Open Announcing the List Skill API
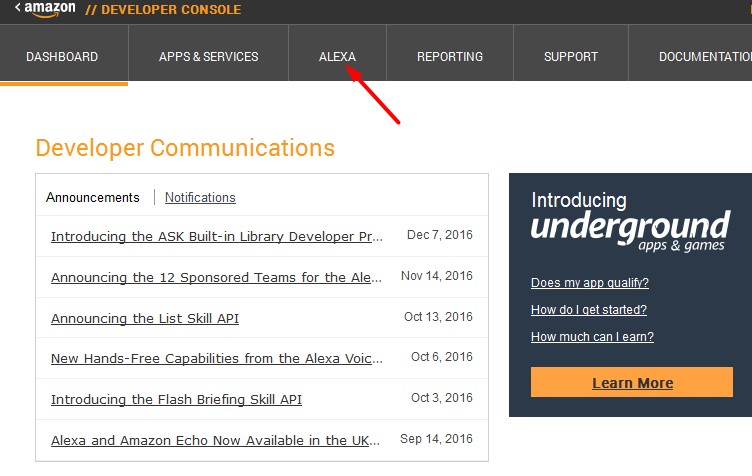The image size is (752, 476). pos(145,319)
